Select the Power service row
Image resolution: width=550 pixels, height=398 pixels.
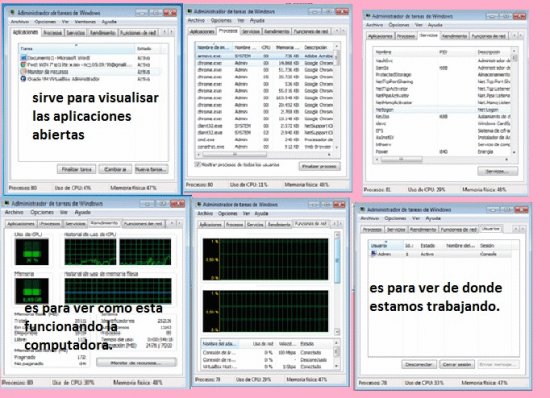442,151
